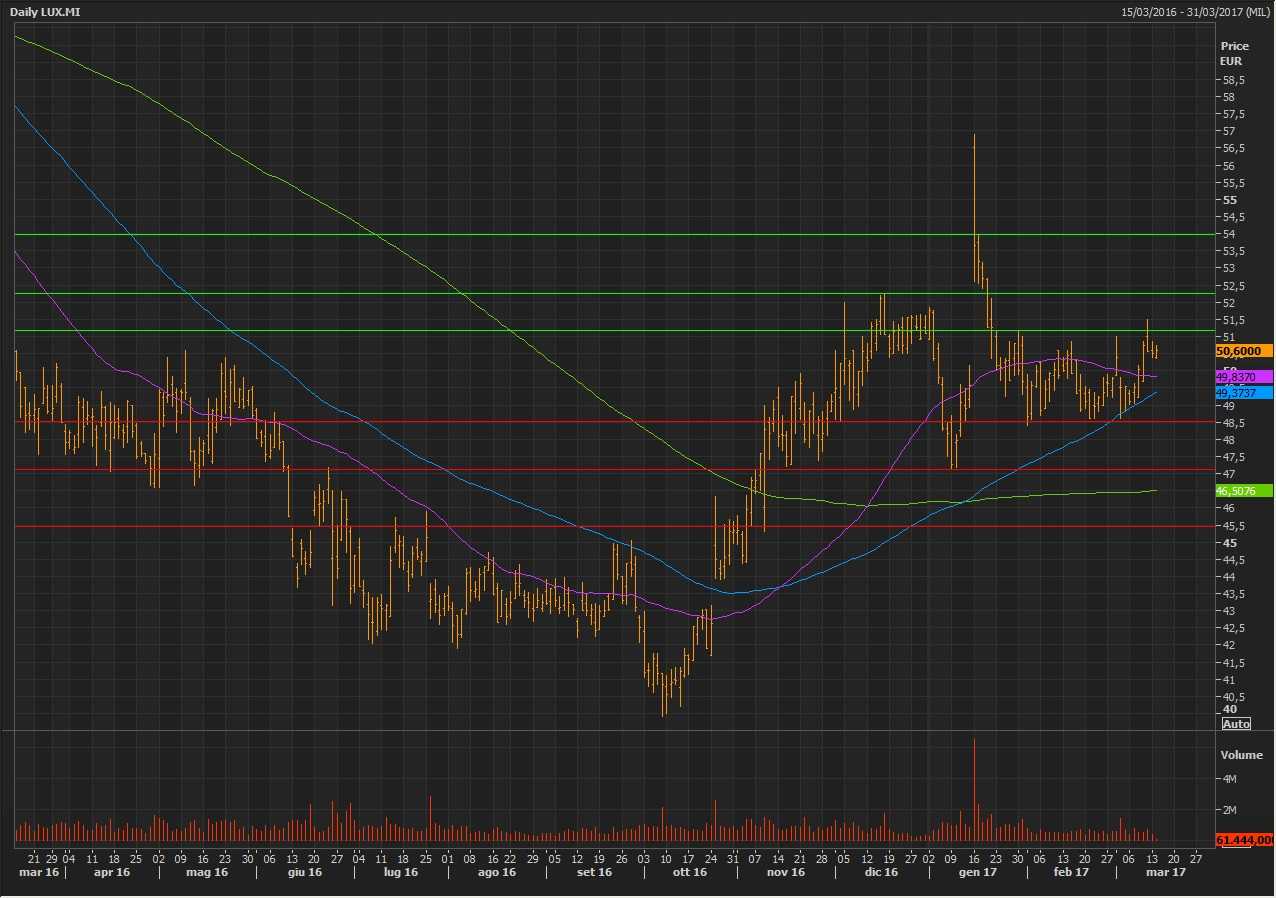Select the blue 49,3737 moving average tag
The width and height of the screenshot is (1276, 898).
[x=1243, y=392]
